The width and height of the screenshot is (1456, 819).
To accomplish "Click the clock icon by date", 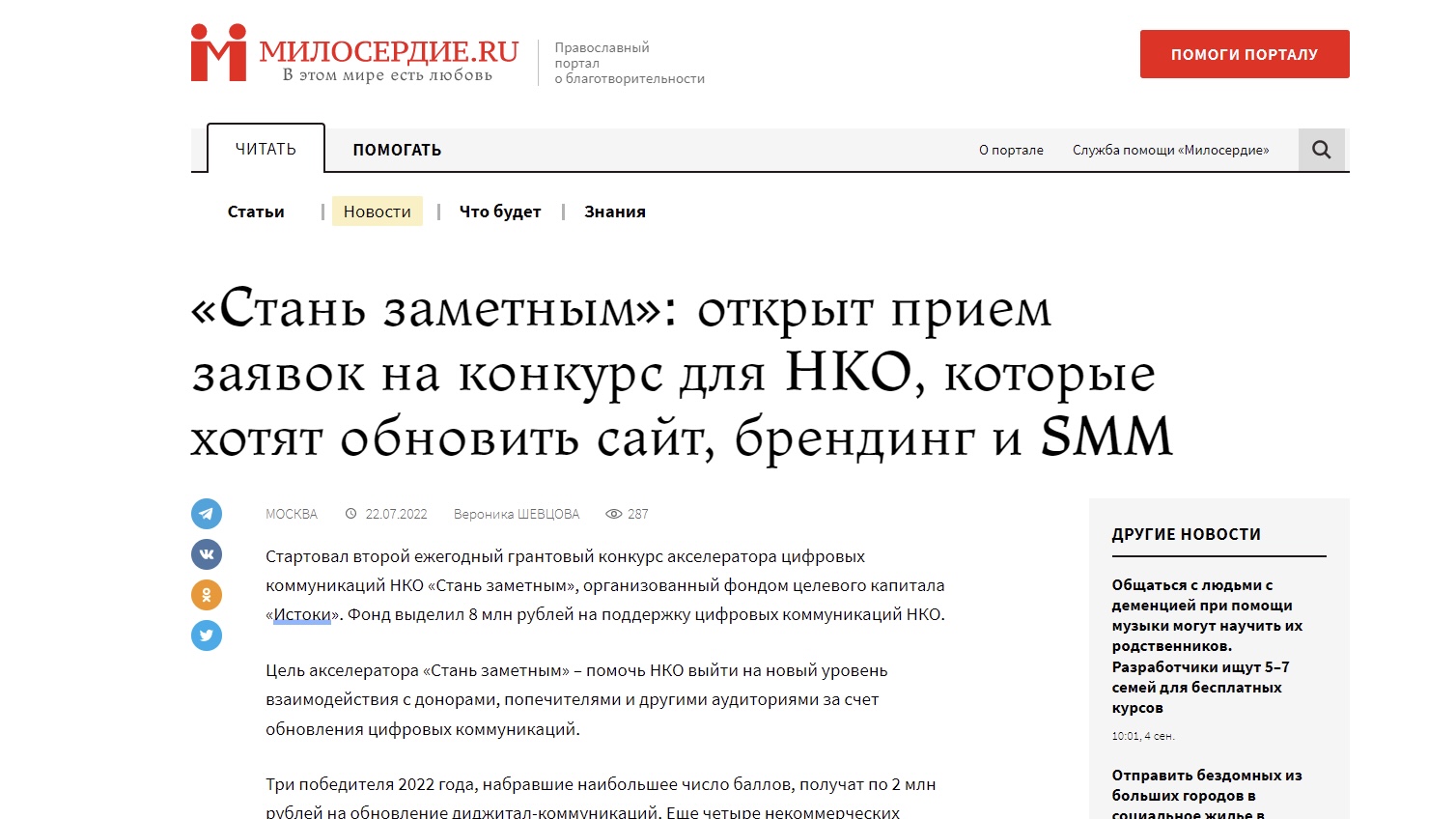I will (x=351, y=514).
